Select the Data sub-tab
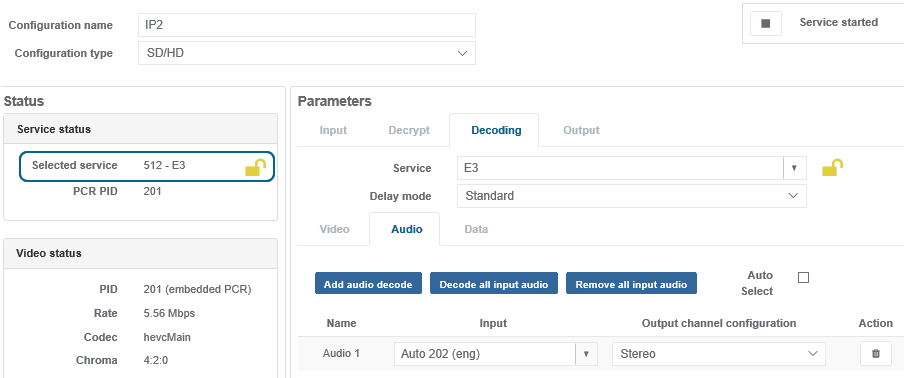This screenshot has width=905, height=378. [476, 229]
